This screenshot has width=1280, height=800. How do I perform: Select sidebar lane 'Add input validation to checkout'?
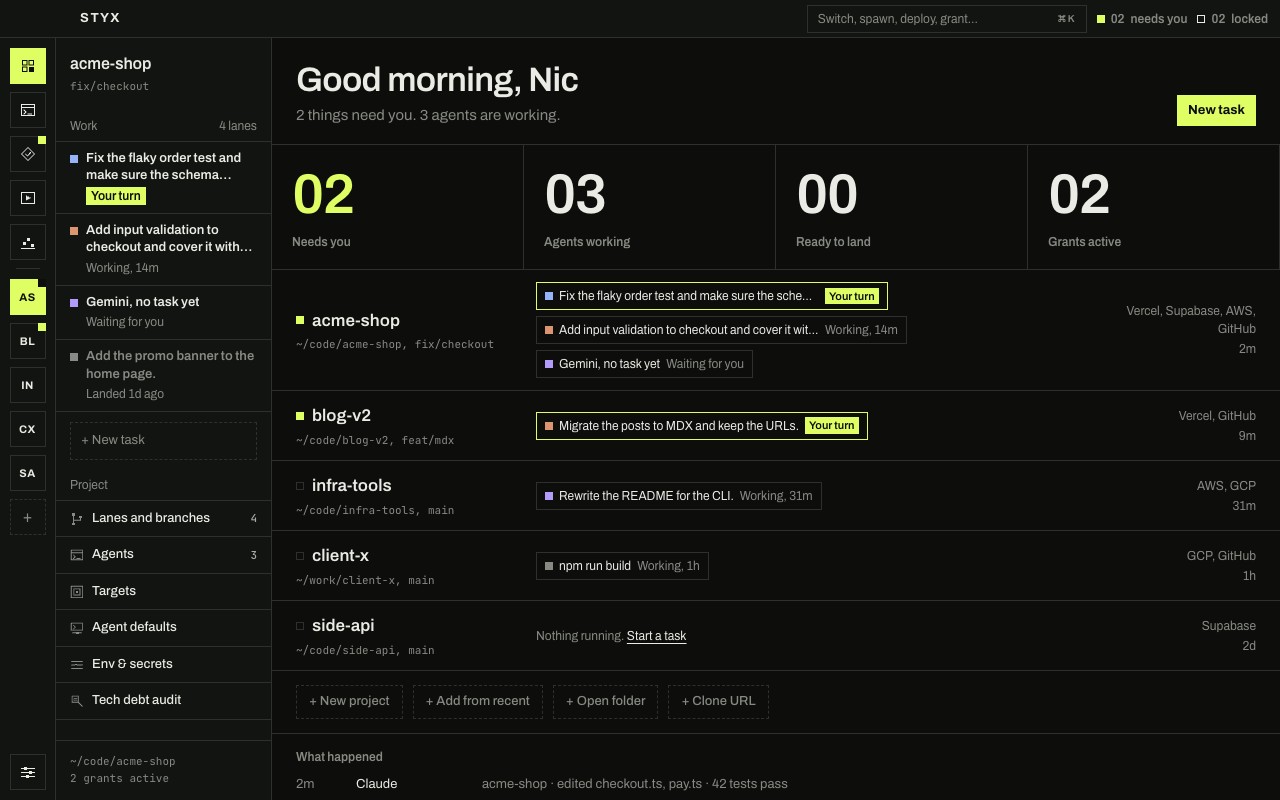pos(164,249)
